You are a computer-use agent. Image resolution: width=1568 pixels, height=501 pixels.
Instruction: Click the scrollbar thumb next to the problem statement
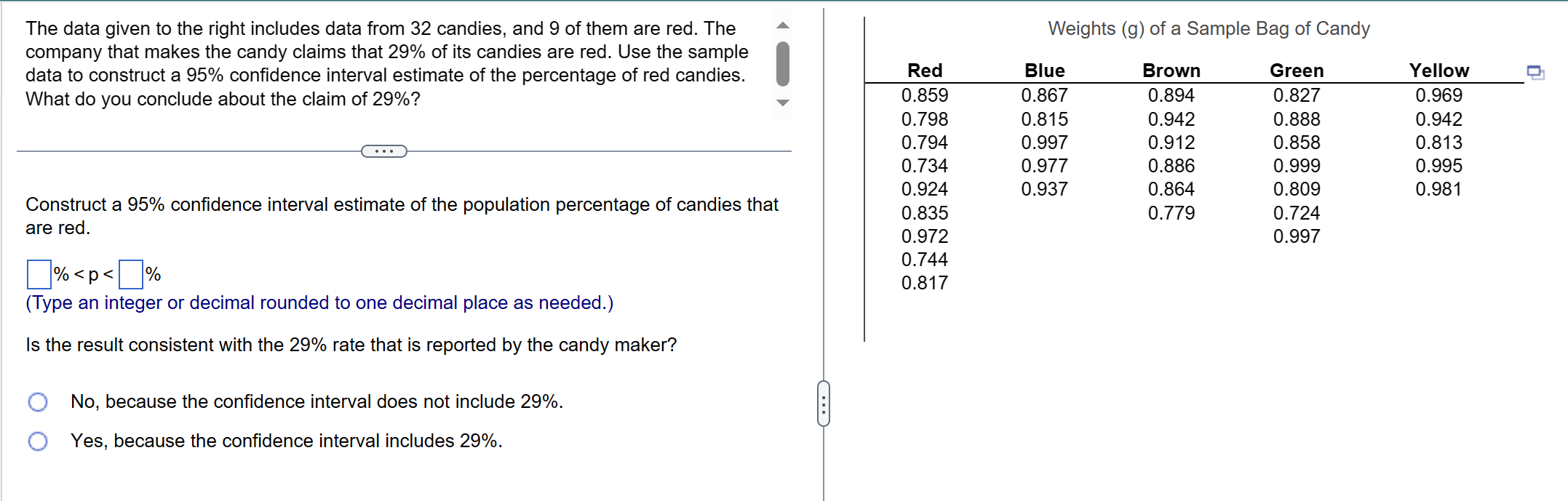tap(781, 64)
